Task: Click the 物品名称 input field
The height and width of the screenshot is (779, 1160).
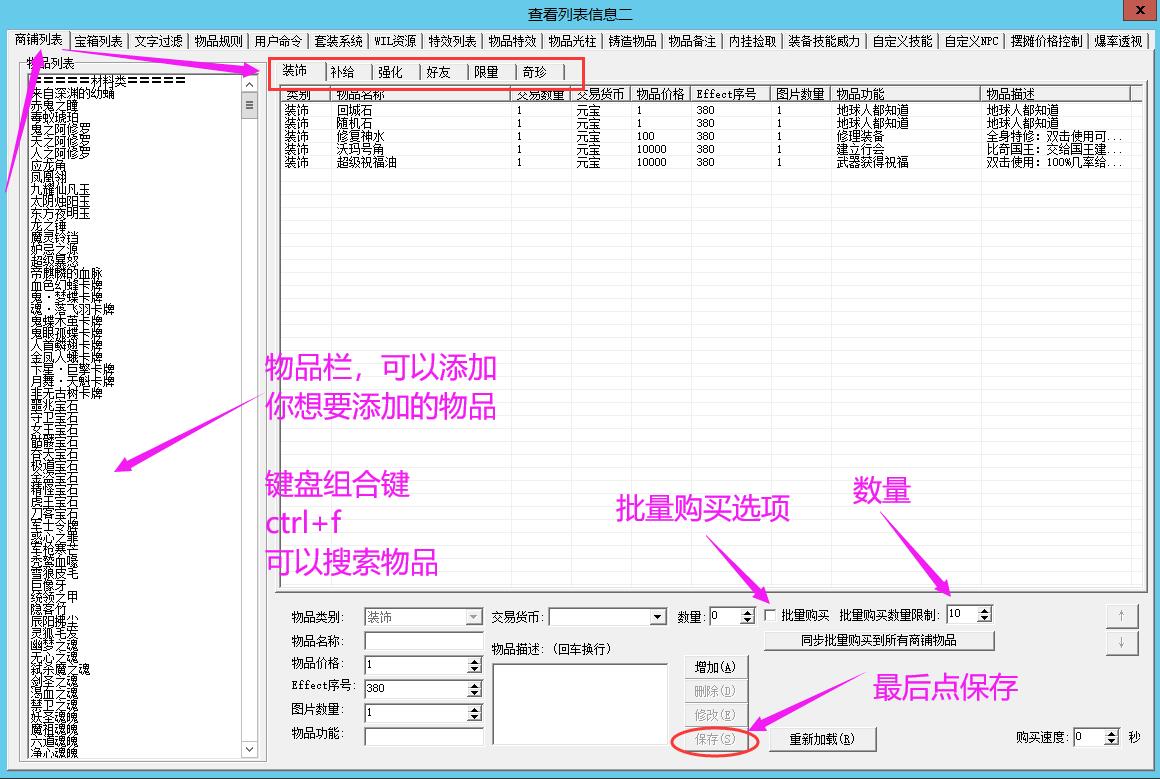Action: (x=423, y=641)
